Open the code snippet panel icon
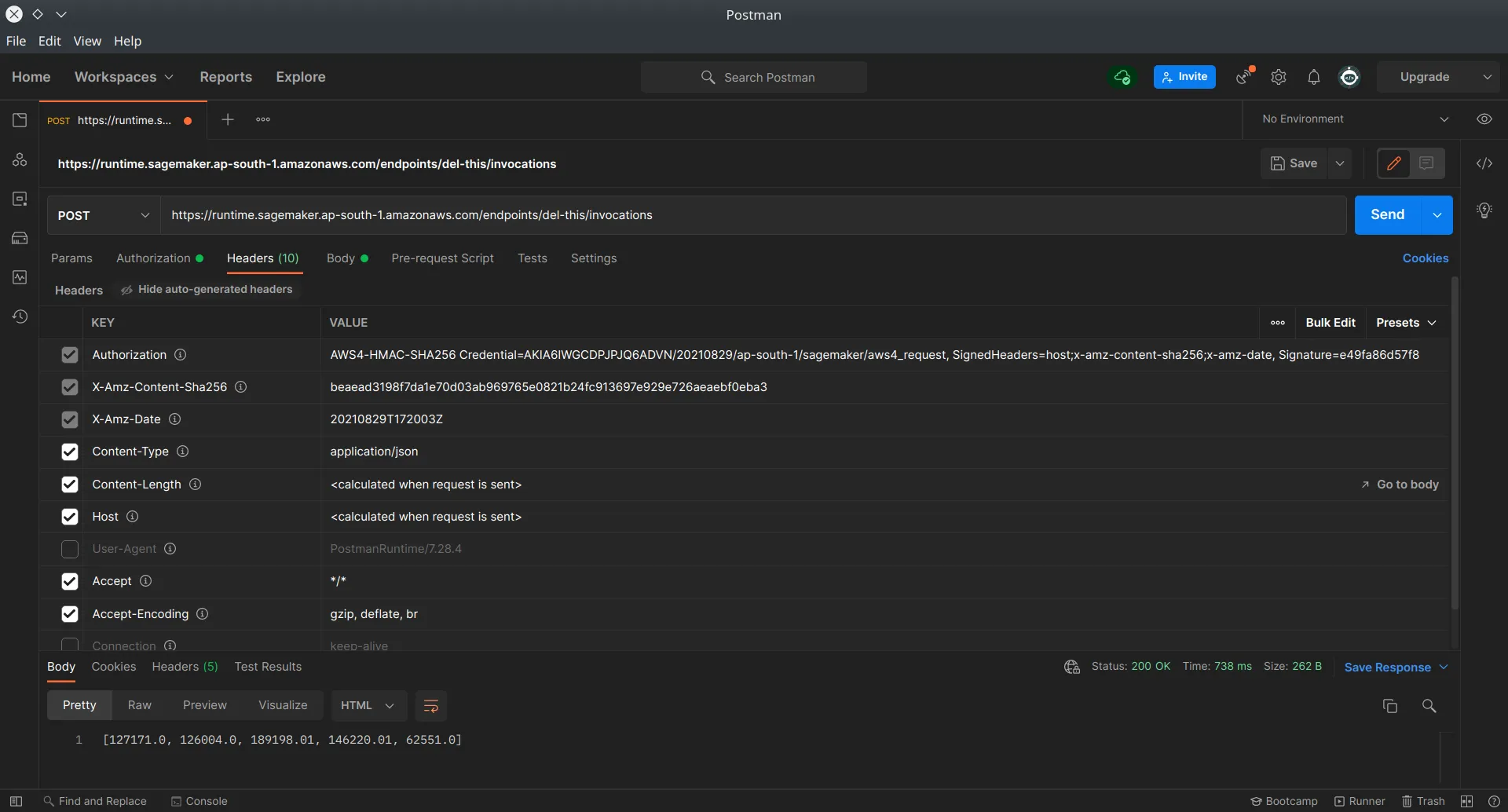The image size is (1508, 812). (x=1484, y=163)
